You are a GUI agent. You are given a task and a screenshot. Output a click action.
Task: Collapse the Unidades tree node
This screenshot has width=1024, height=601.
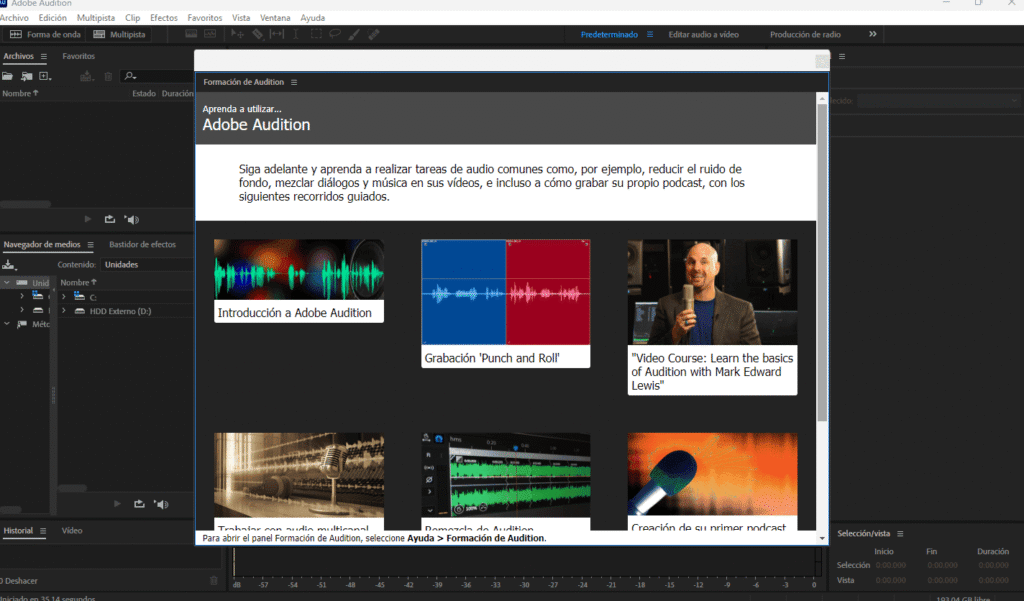(7, 283)
